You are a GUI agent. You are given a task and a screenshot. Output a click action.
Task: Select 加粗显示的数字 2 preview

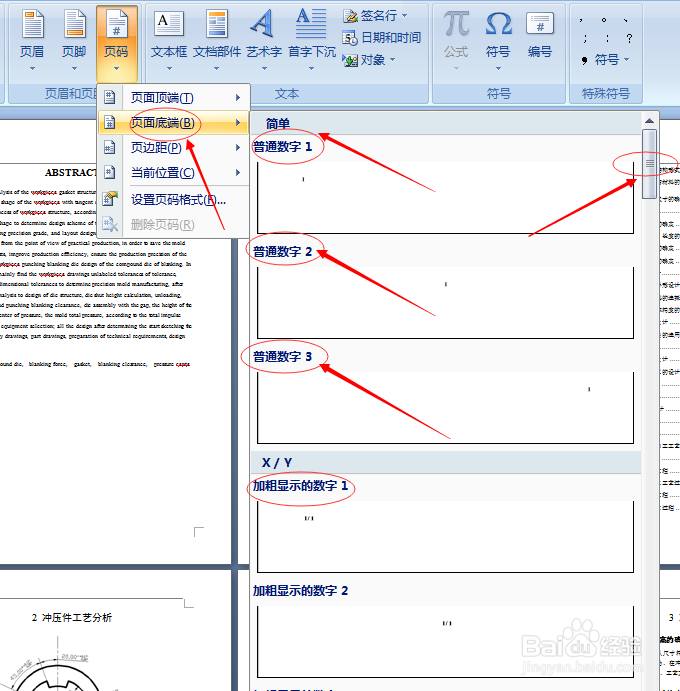[446, 642]
